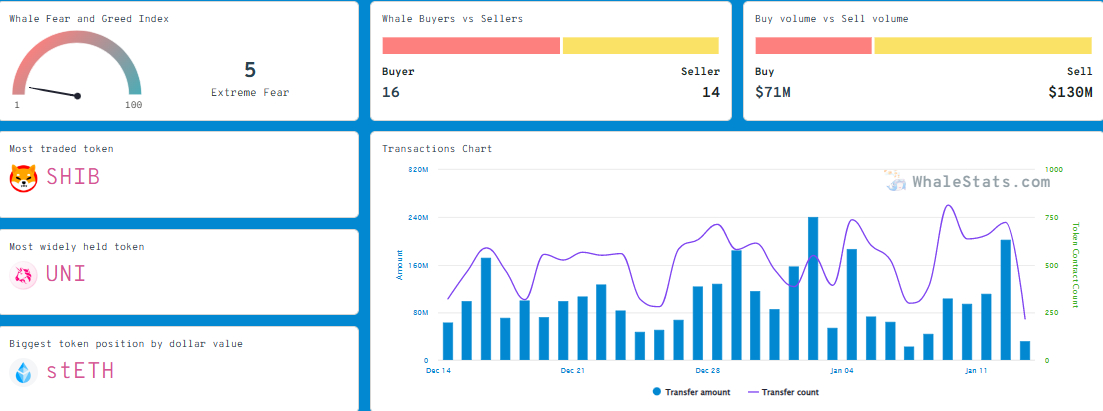Click the red Buy volume bar segment
The height and width of the screenshot is (411, 1103).
tap(814, 46)
